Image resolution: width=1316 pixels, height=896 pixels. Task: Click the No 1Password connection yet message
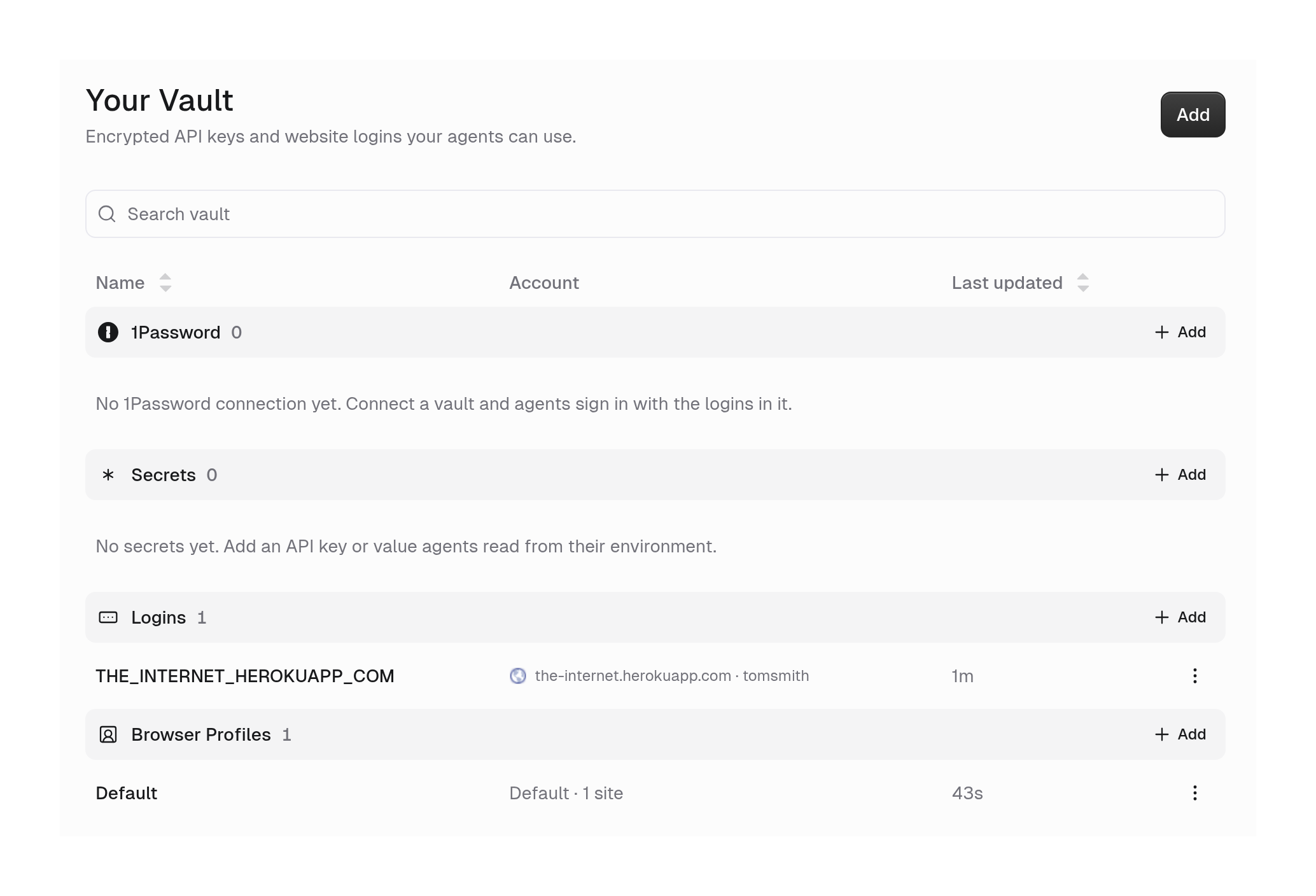(444, 403)
